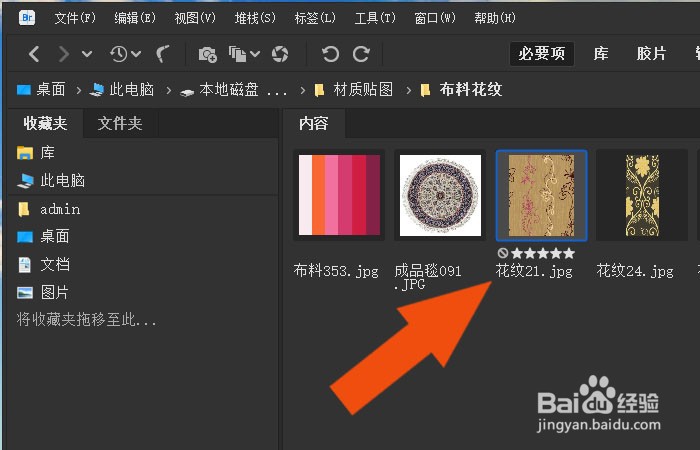The width and height of the screenshot is (700, 450).
Task: Click the get photos from camera icon
Action: [x=208, y=54]
